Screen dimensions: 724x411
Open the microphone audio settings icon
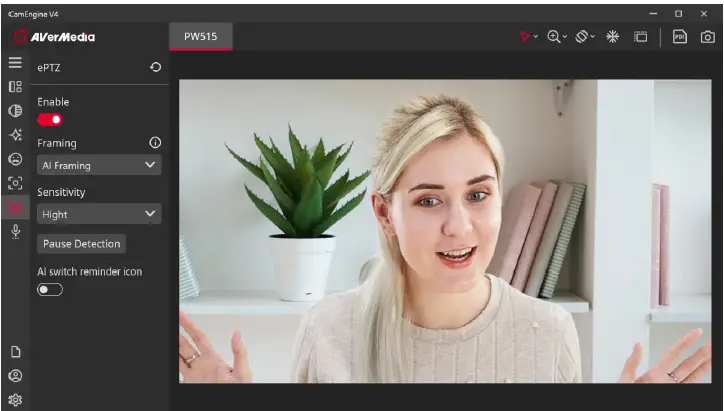click(15, 231)
